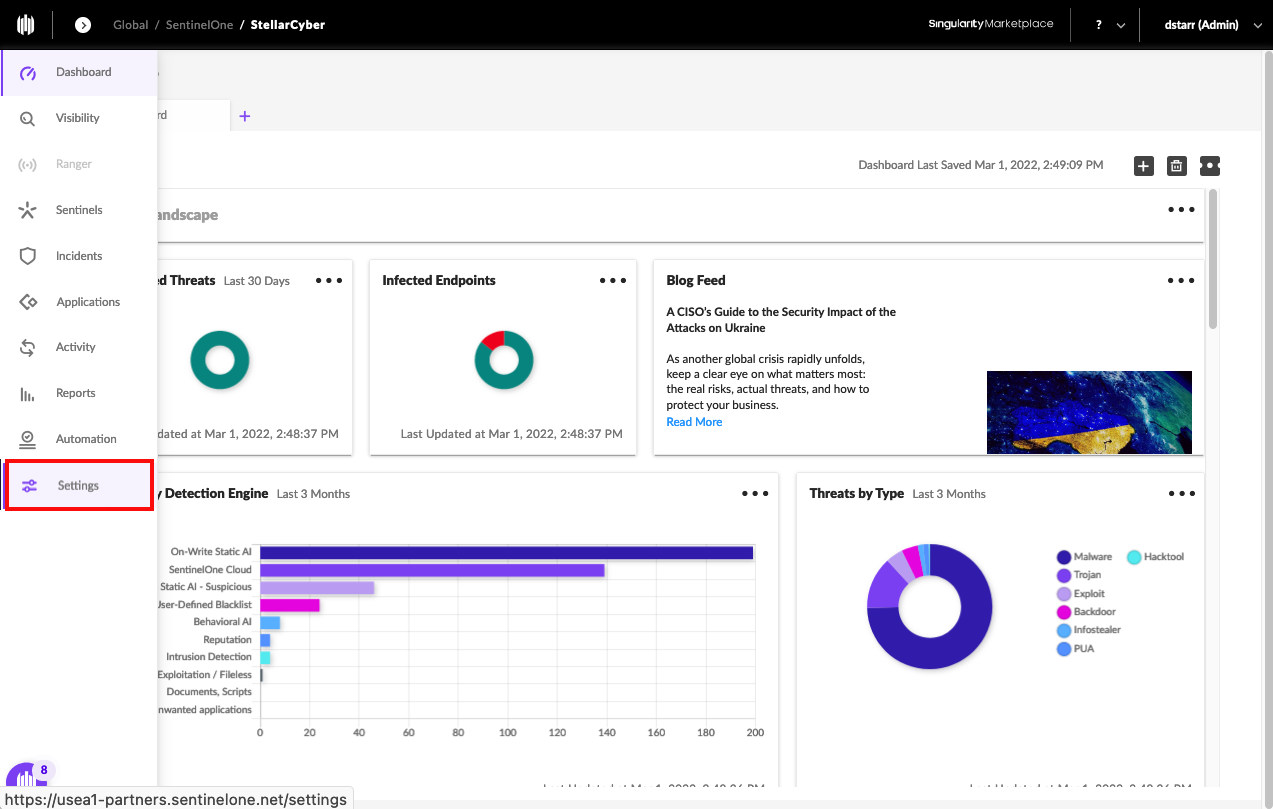This screenshot has height=809, width=1273.
Task: Toggle the Backdoor legend entry
Action: (1086, 612)
